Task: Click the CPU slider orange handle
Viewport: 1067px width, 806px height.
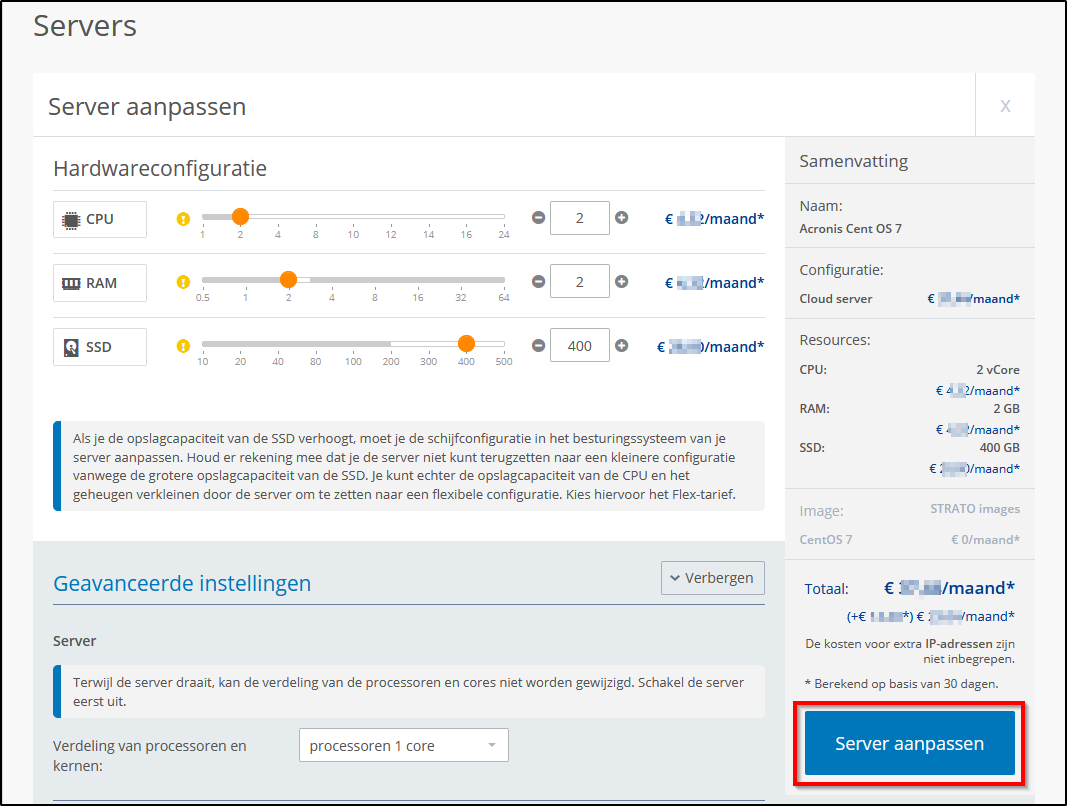Action: pos(240,216)
